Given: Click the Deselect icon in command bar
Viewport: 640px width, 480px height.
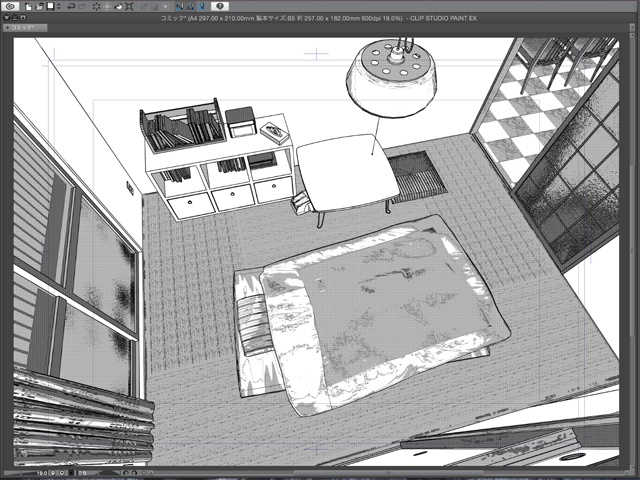Looking at the screenshot, I should (143, 7).
